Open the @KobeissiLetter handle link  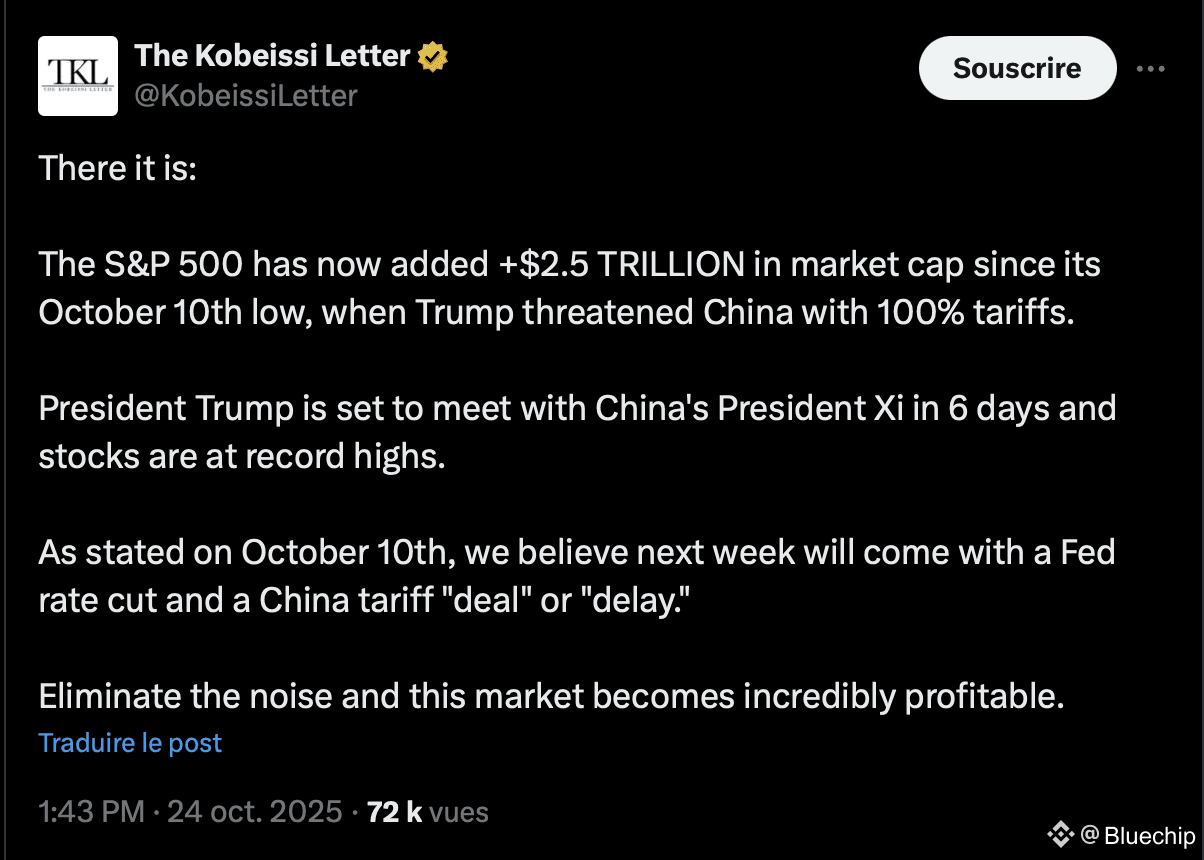[x=245, y=95]
